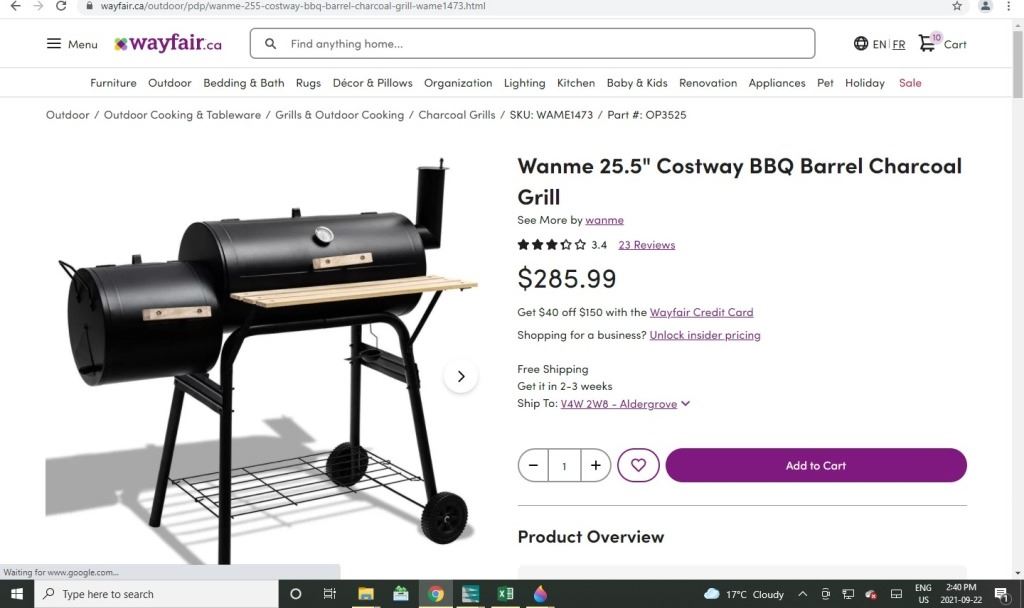Open the Excel icon in the taskbar
The width and height of the screenshot is (1024, 608).
coord(505,594)
